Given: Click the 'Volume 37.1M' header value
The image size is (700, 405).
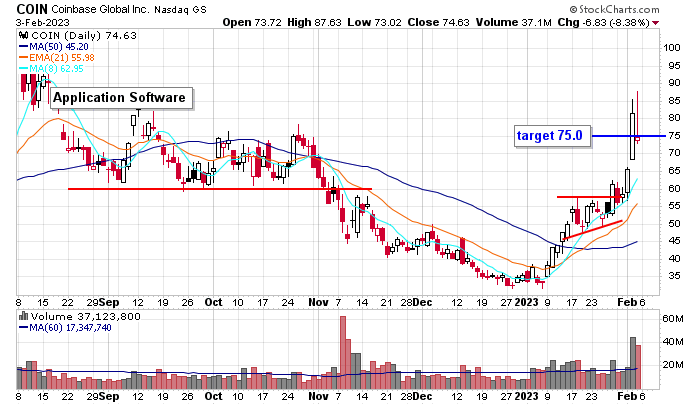Looking at the screenshot, I should click(513, 22).
